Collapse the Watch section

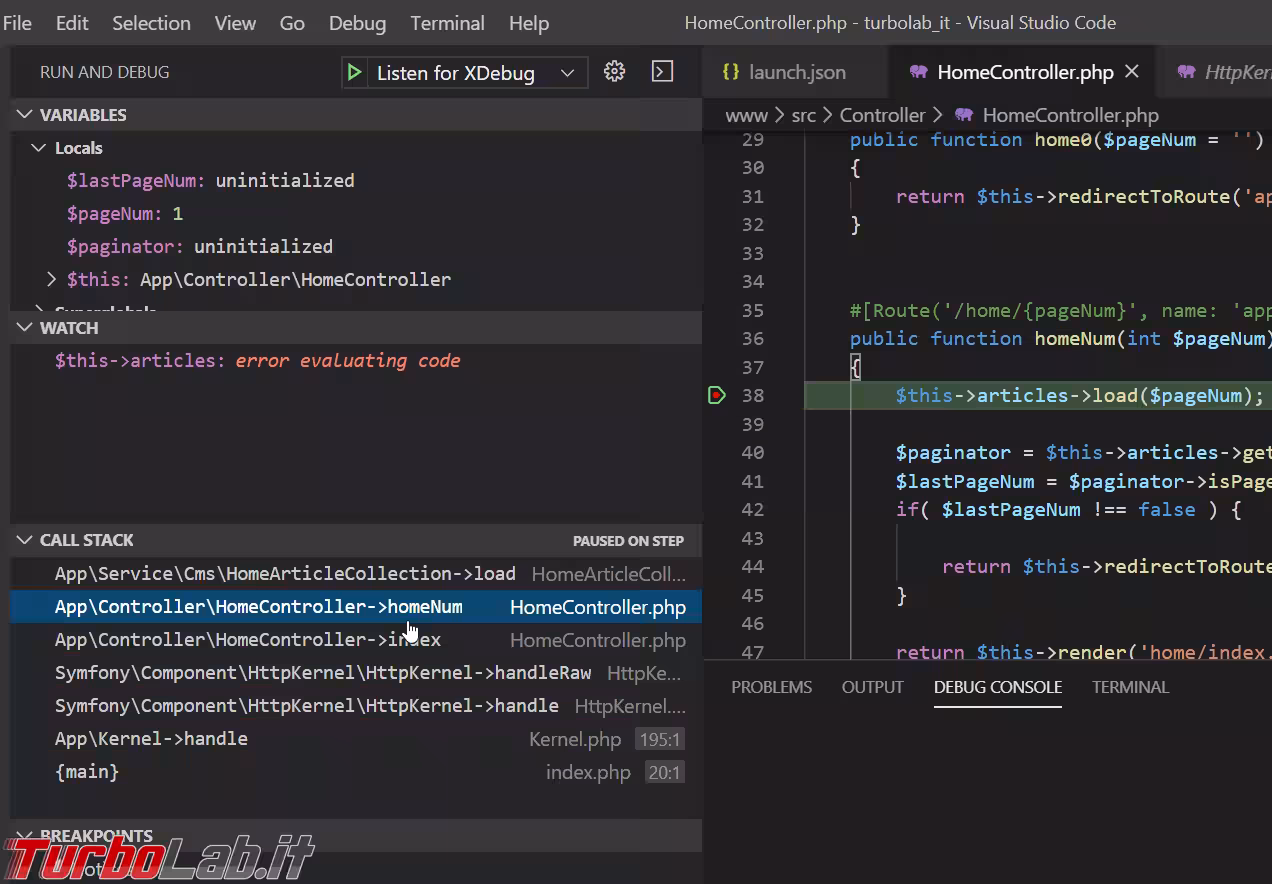click(25, 328)
